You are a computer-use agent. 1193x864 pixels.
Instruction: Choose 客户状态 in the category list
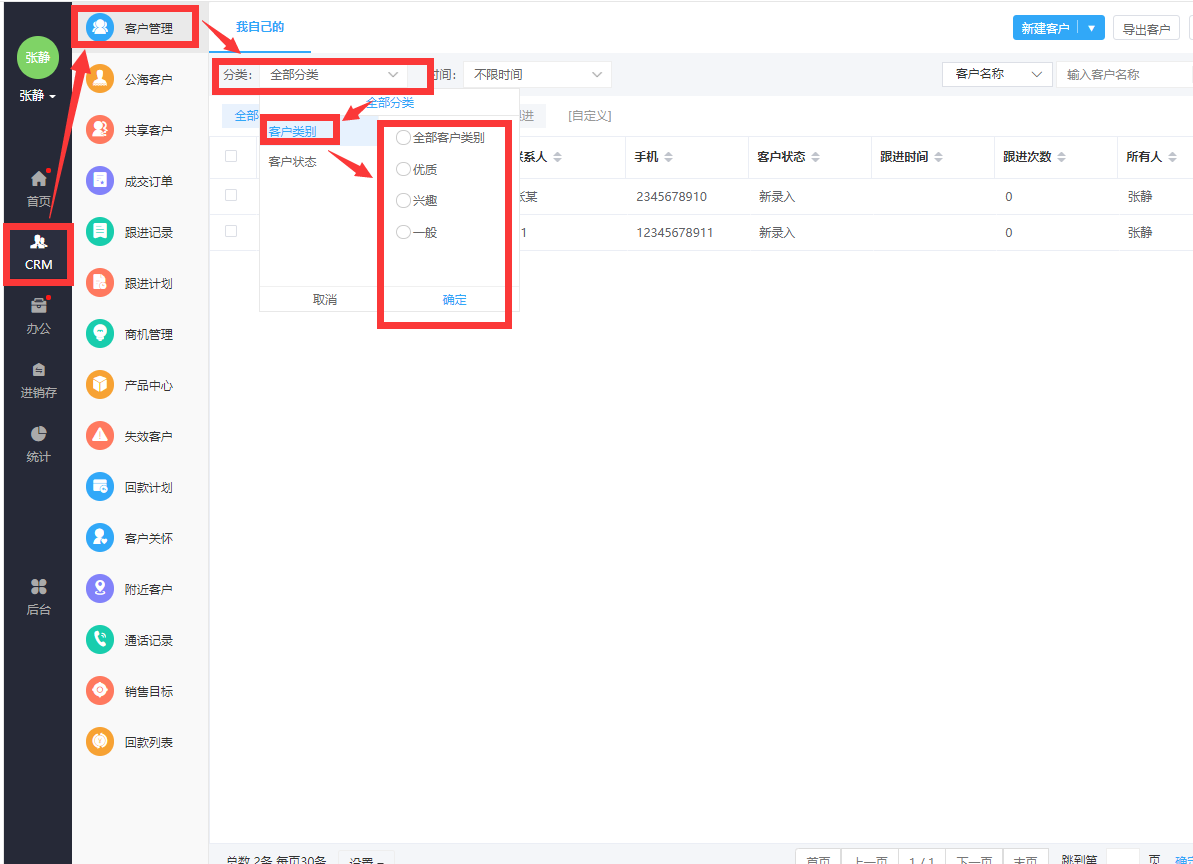click(292, 162)
